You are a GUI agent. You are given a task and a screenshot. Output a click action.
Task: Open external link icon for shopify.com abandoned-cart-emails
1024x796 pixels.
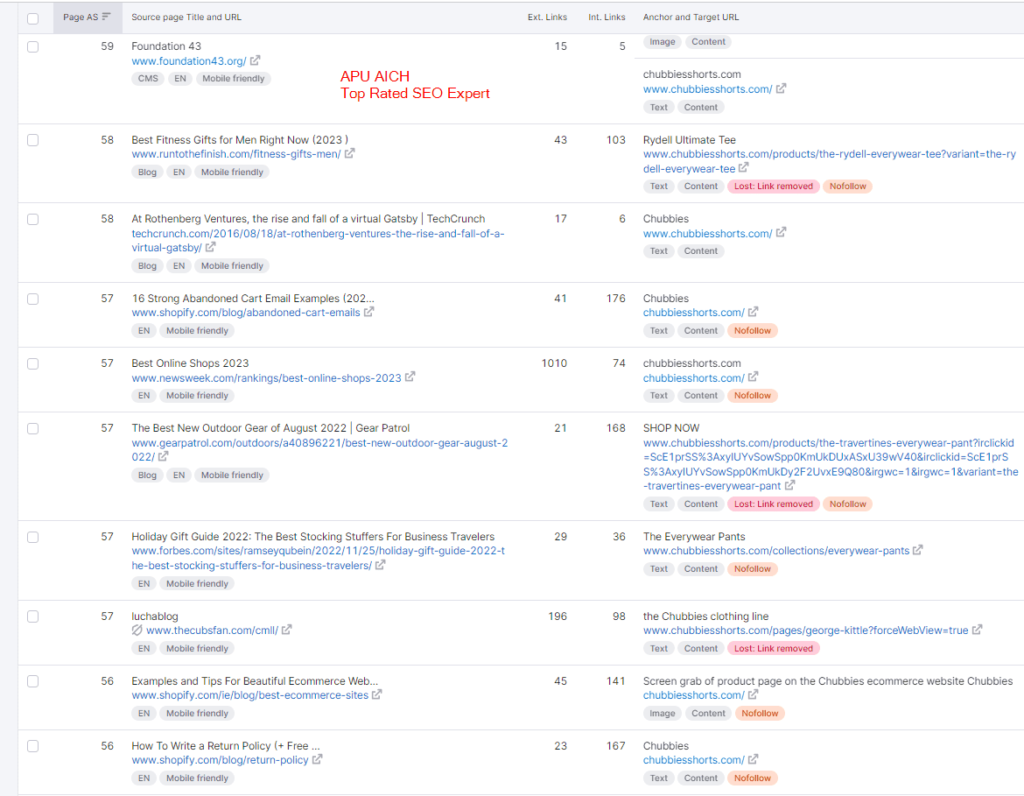coord(369,312)
